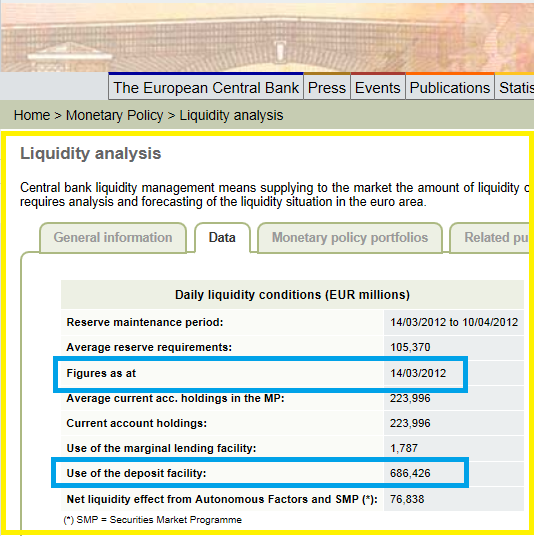Open the Events navigation item

click(378, 88)
